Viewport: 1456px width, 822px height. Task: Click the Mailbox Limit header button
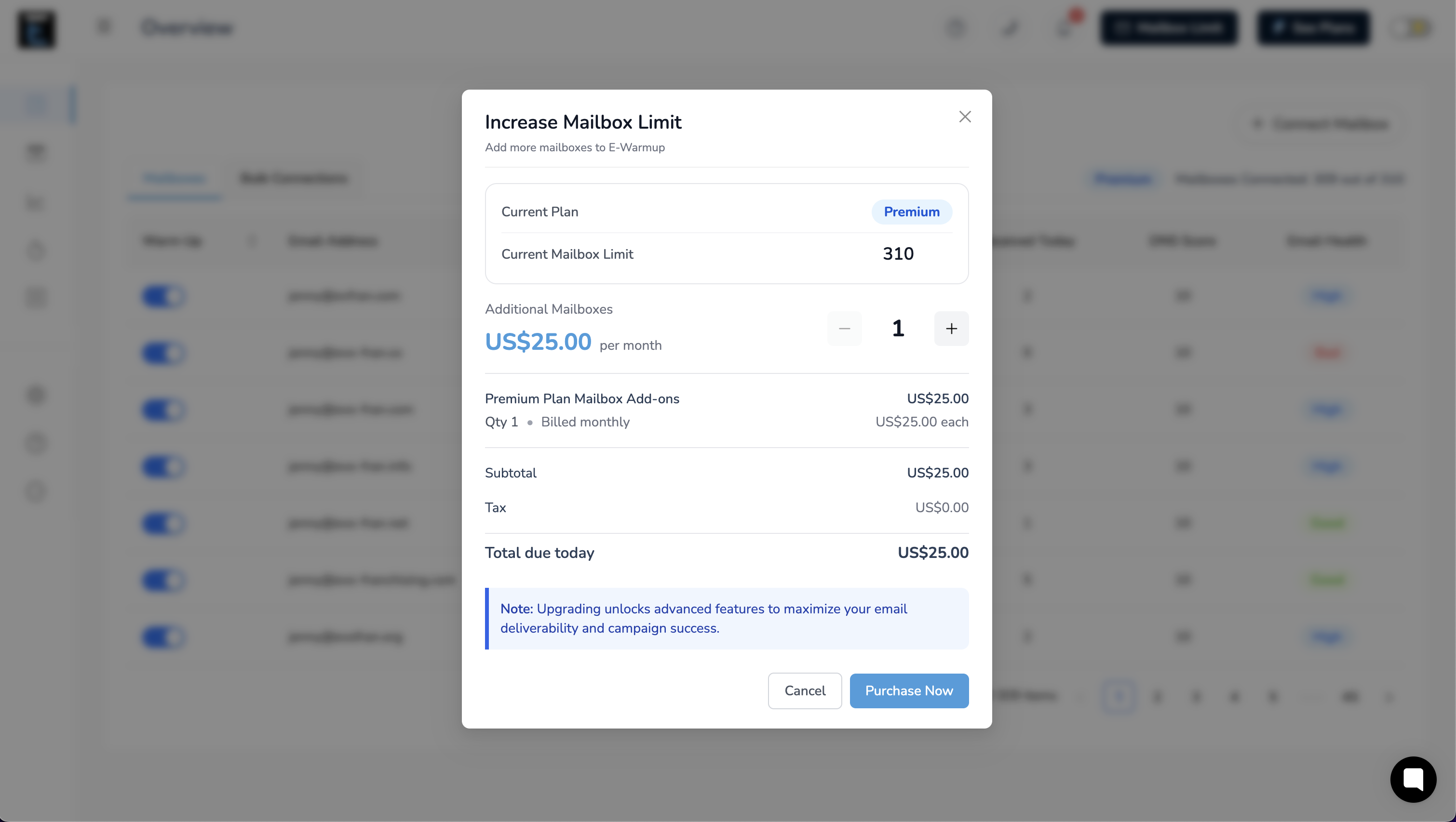(1168, 27)
